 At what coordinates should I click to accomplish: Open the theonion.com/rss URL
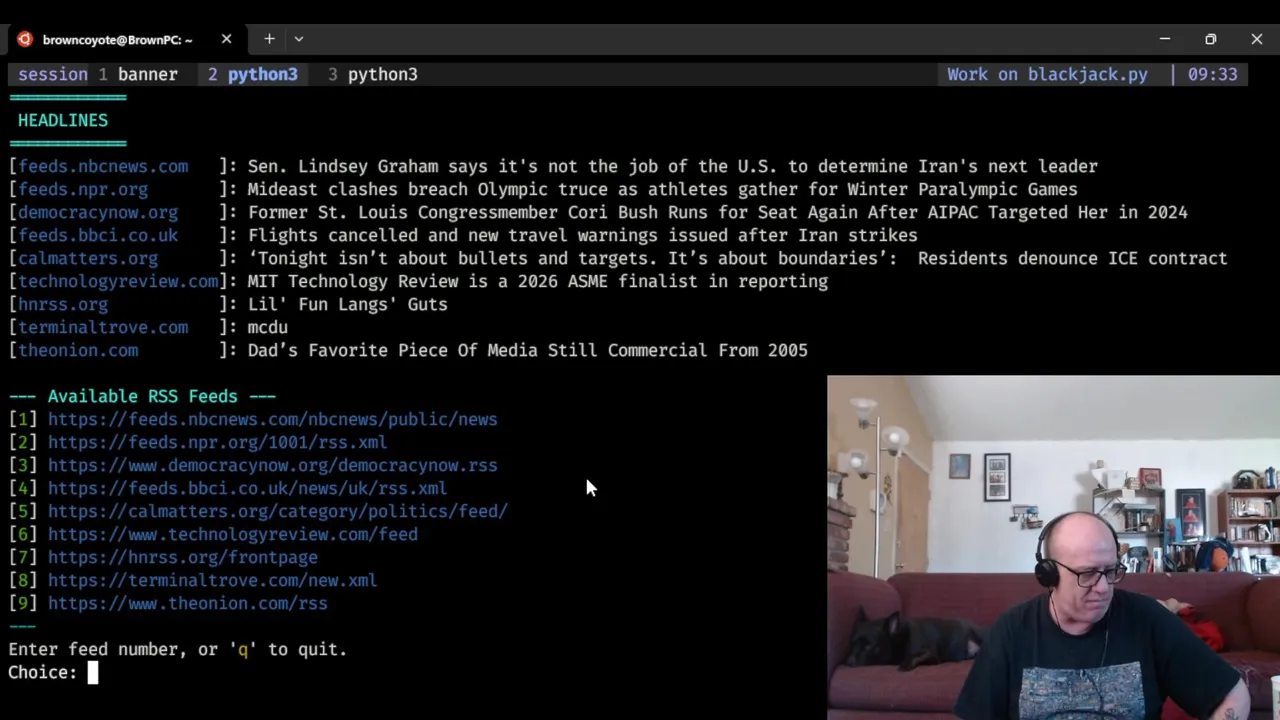point(187,603)
